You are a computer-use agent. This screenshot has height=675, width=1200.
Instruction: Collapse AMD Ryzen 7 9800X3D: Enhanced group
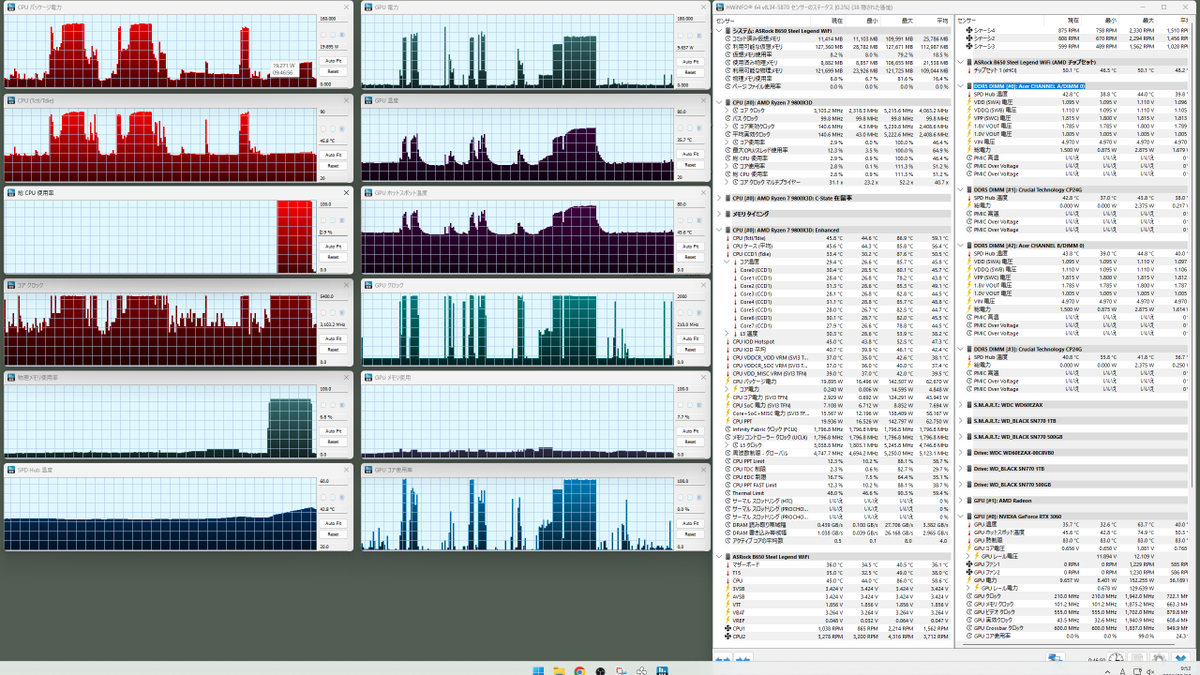(x=718, y=230)
